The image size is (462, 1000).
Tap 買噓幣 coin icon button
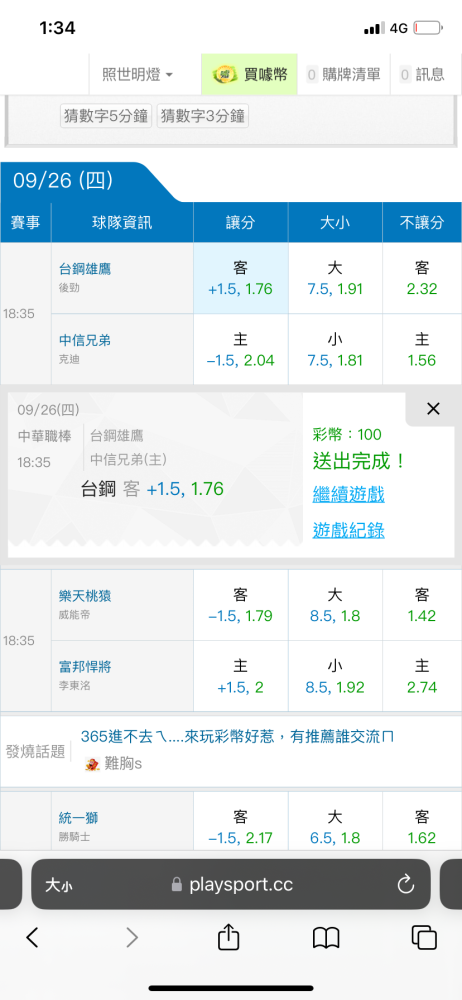[x=250, y=75]
